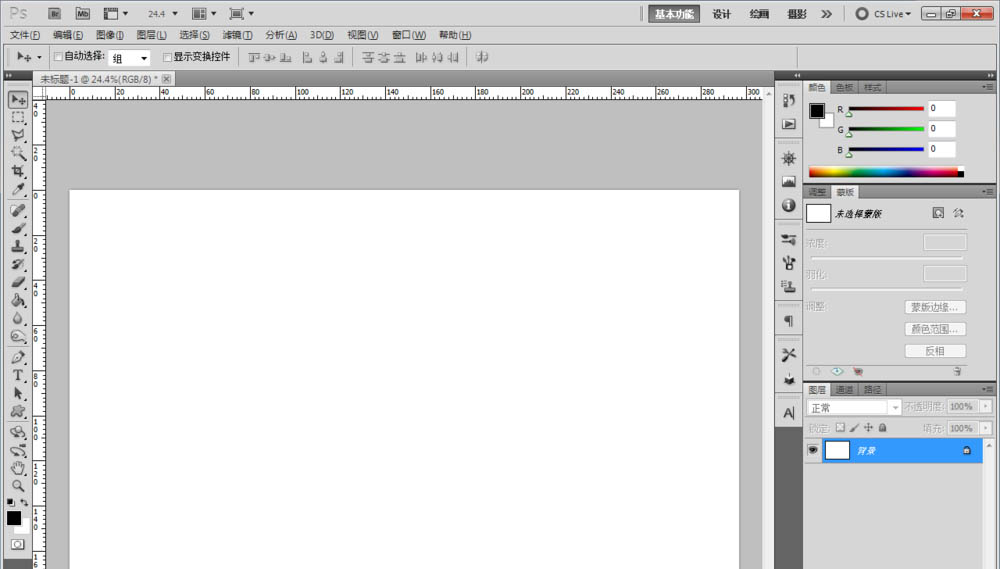Click the 颜色范围... button
Image resolution: width=1000 pixels, height=569 pixels.
tap(935, 329)
